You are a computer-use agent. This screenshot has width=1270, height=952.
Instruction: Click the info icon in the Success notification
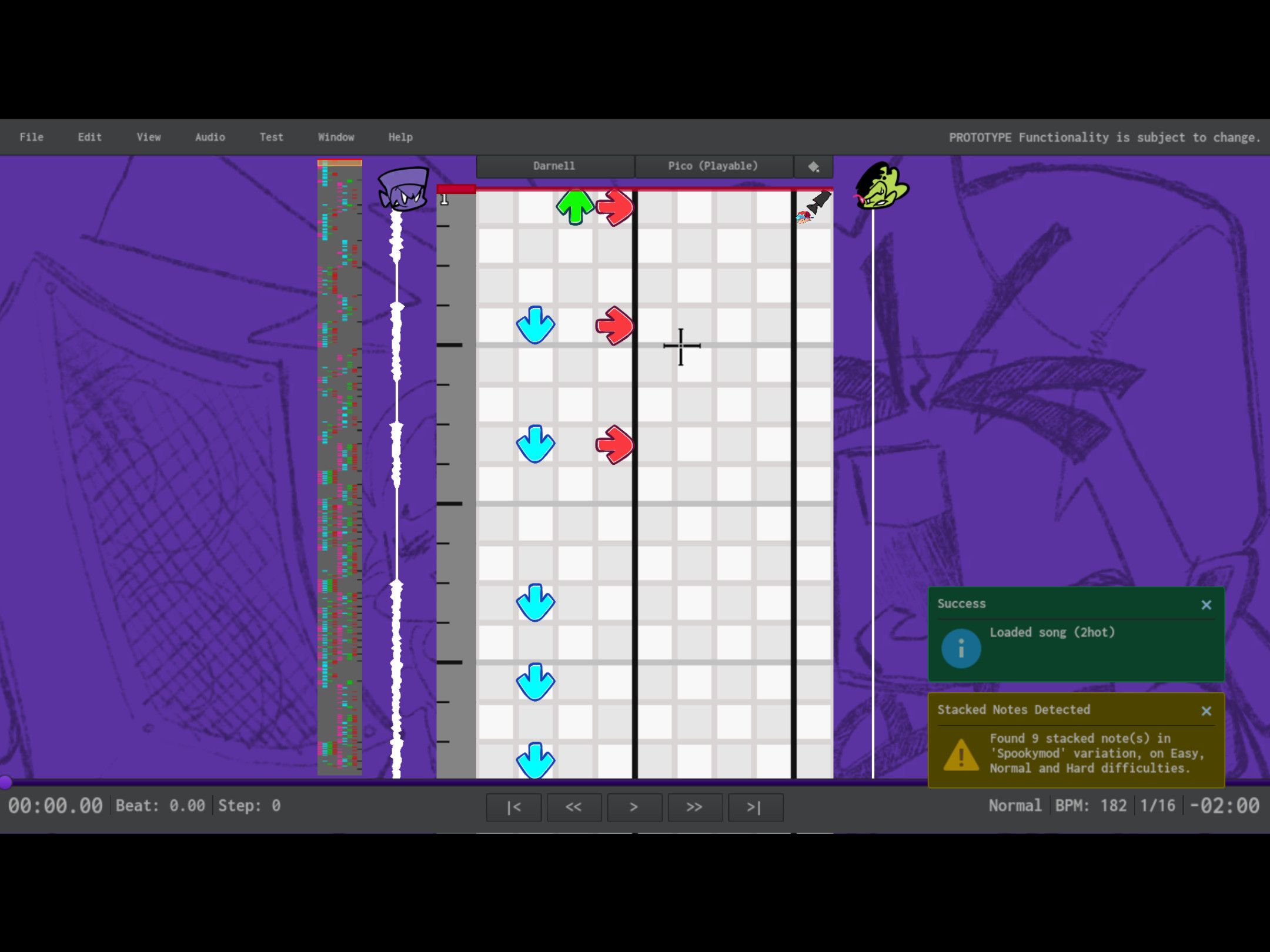[x=961, y=648]
